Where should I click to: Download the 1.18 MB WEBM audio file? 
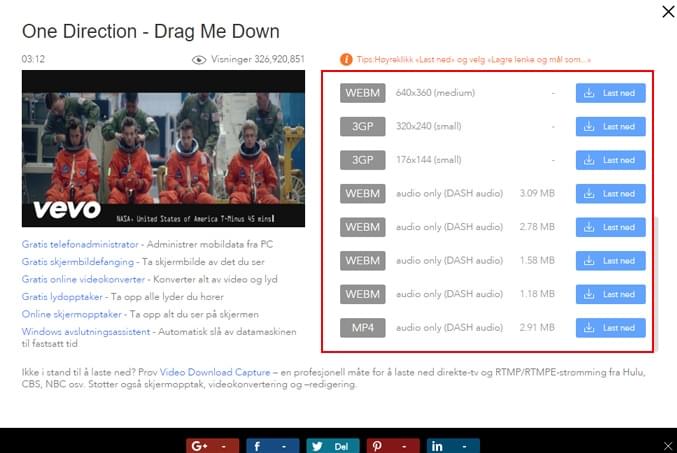[x=610, y=294]
